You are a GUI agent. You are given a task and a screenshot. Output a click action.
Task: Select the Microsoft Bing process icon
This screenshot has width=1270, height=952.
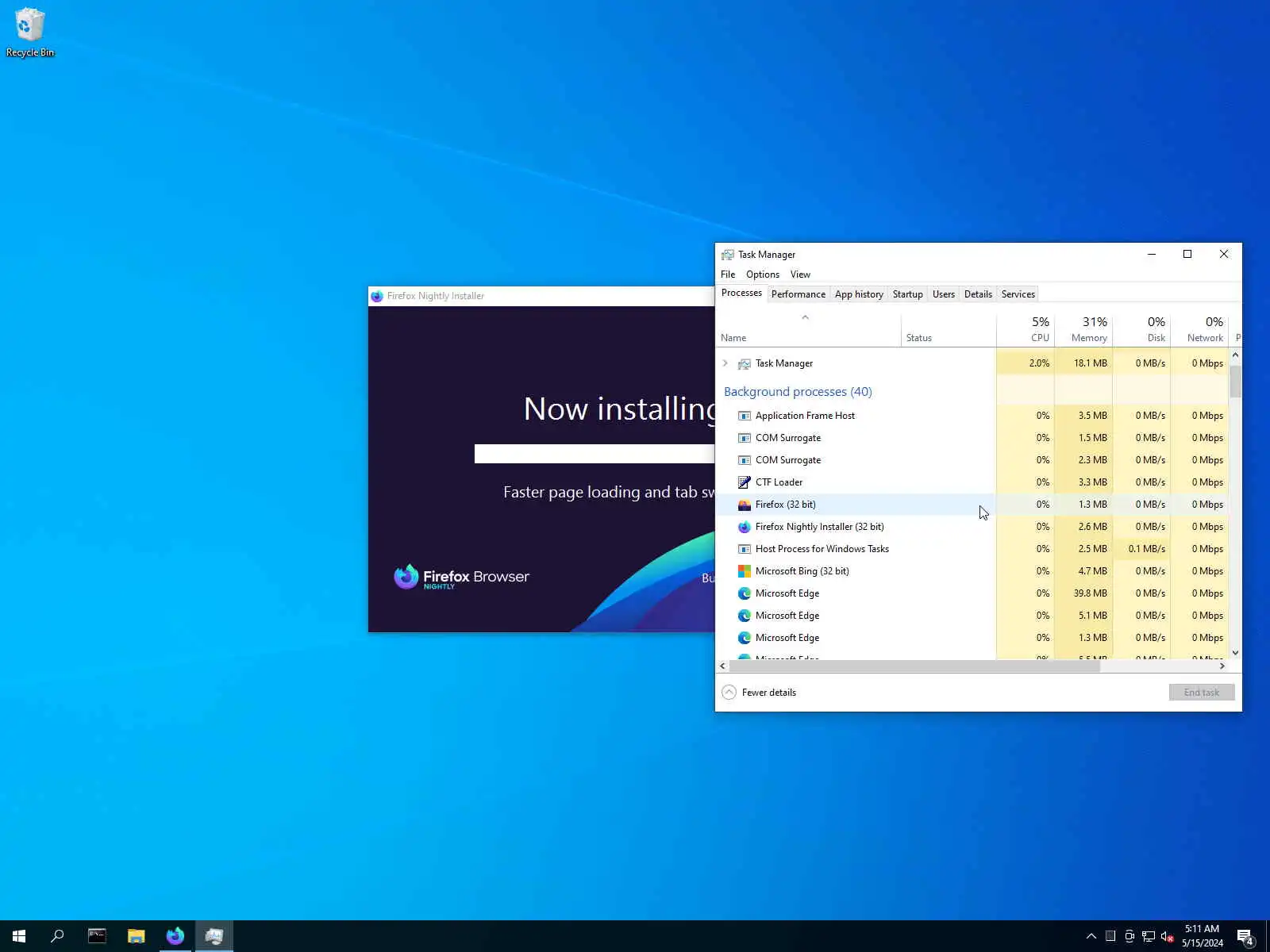744,571
